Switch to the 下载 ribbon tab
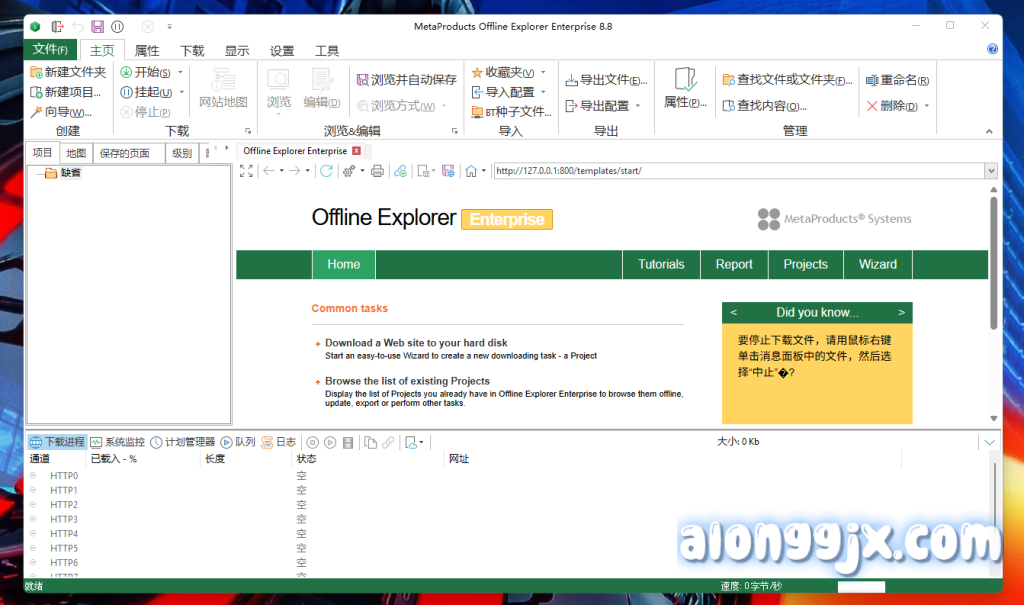 [192, 51]
